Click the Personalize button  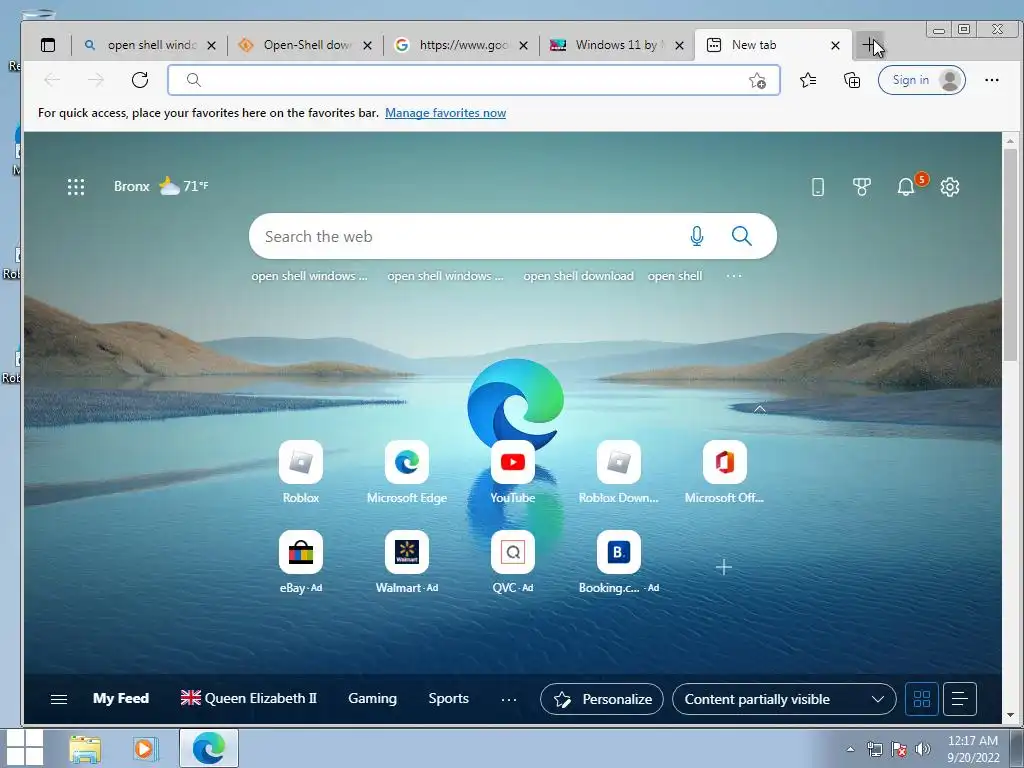tap(601, 699)
